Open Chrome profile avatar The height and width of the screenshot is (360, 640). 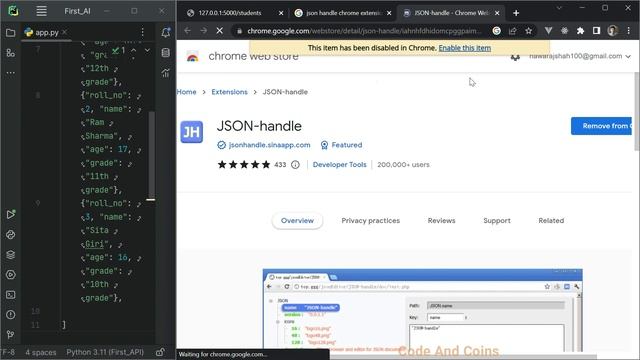(x=612, y=31)
